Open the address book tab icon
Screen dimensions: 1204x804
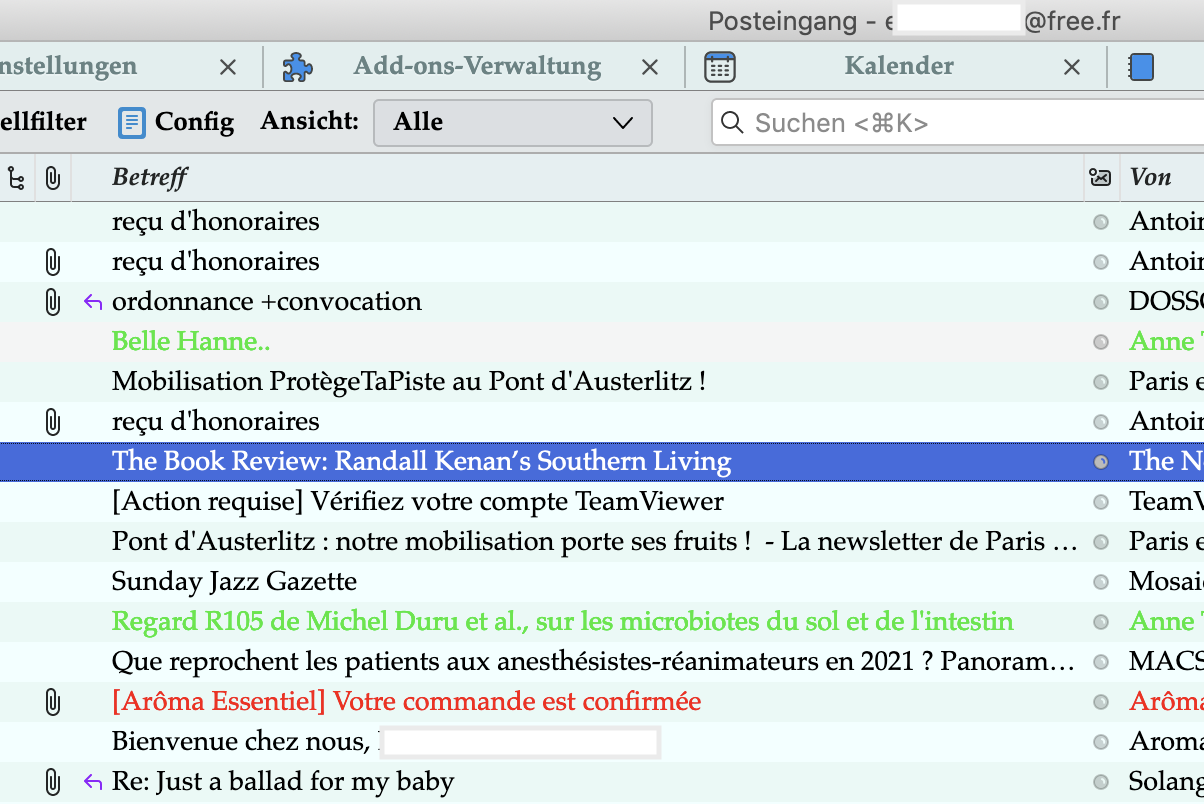[1141, 67]
